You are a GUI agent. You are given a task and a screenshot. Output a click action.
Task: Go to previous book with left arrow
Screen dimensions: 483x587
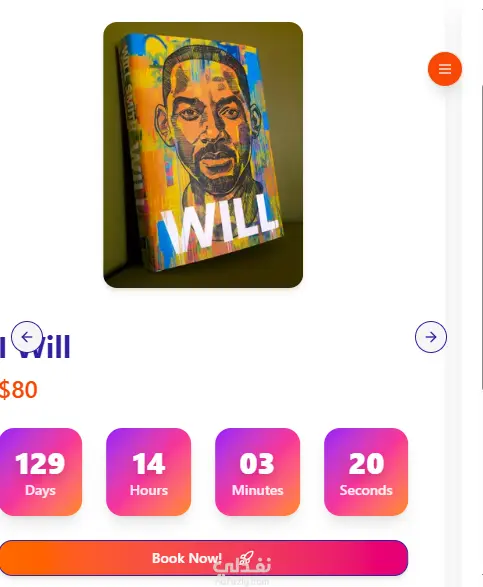click(27, 337)
